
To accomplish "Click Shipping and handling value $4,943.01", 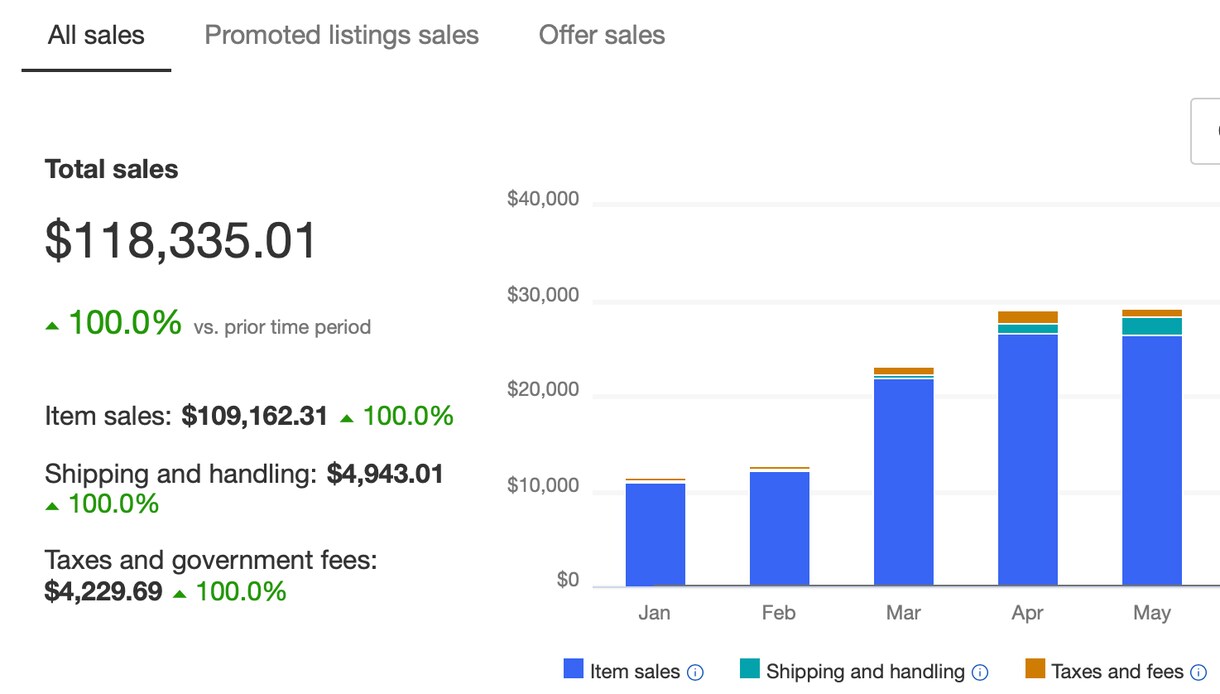I will click(385, 474).
